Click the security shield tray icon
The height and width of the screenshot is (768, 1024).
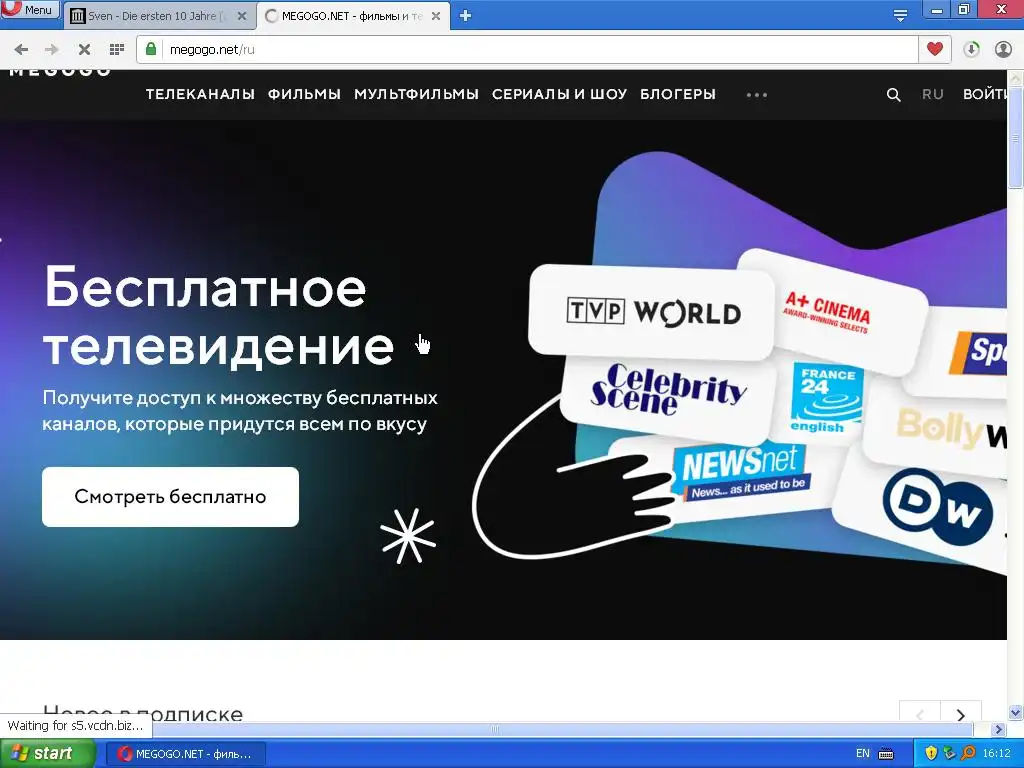point(931,754)
